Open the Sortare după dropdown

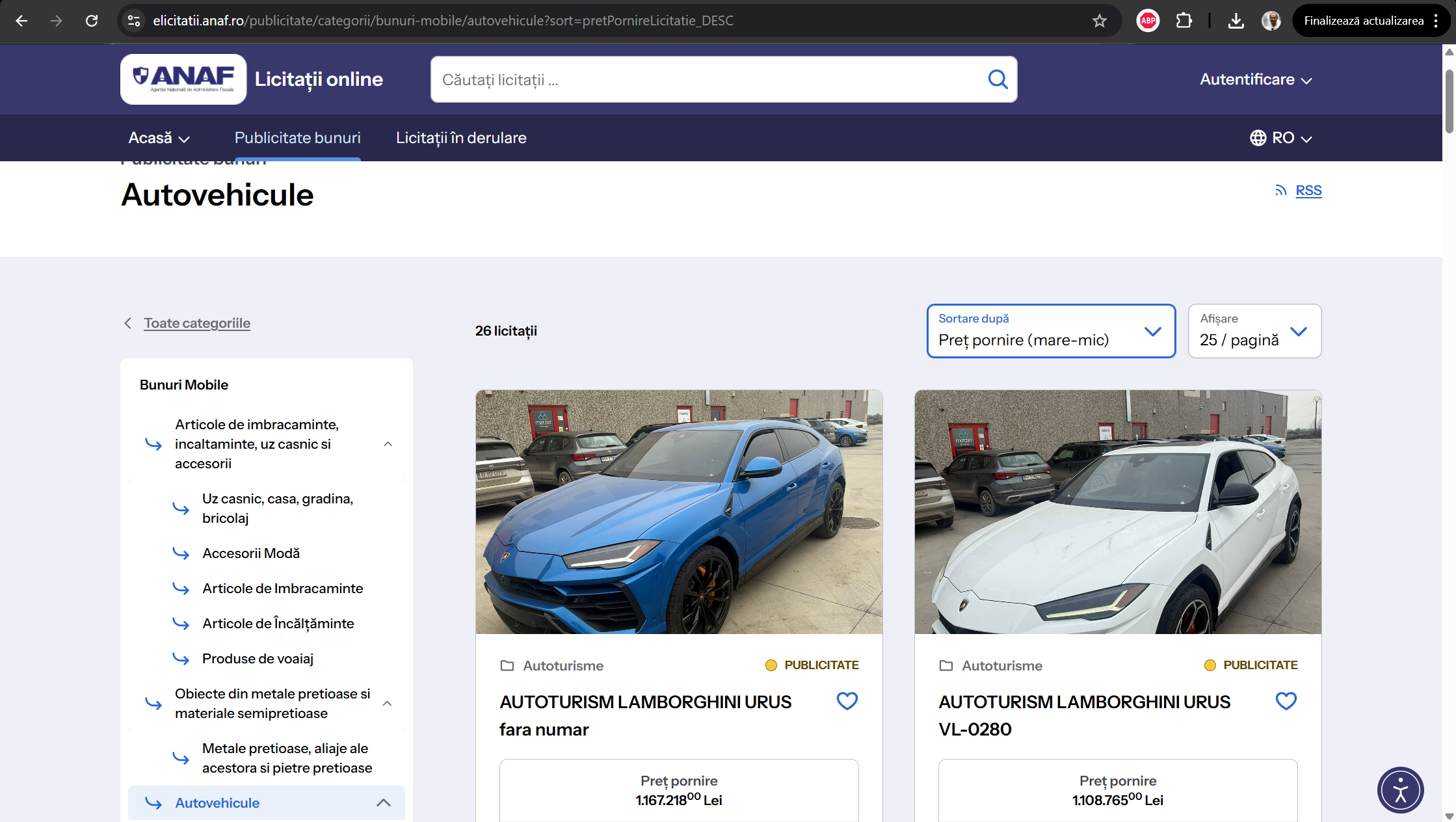click(x=1051, y=331)
